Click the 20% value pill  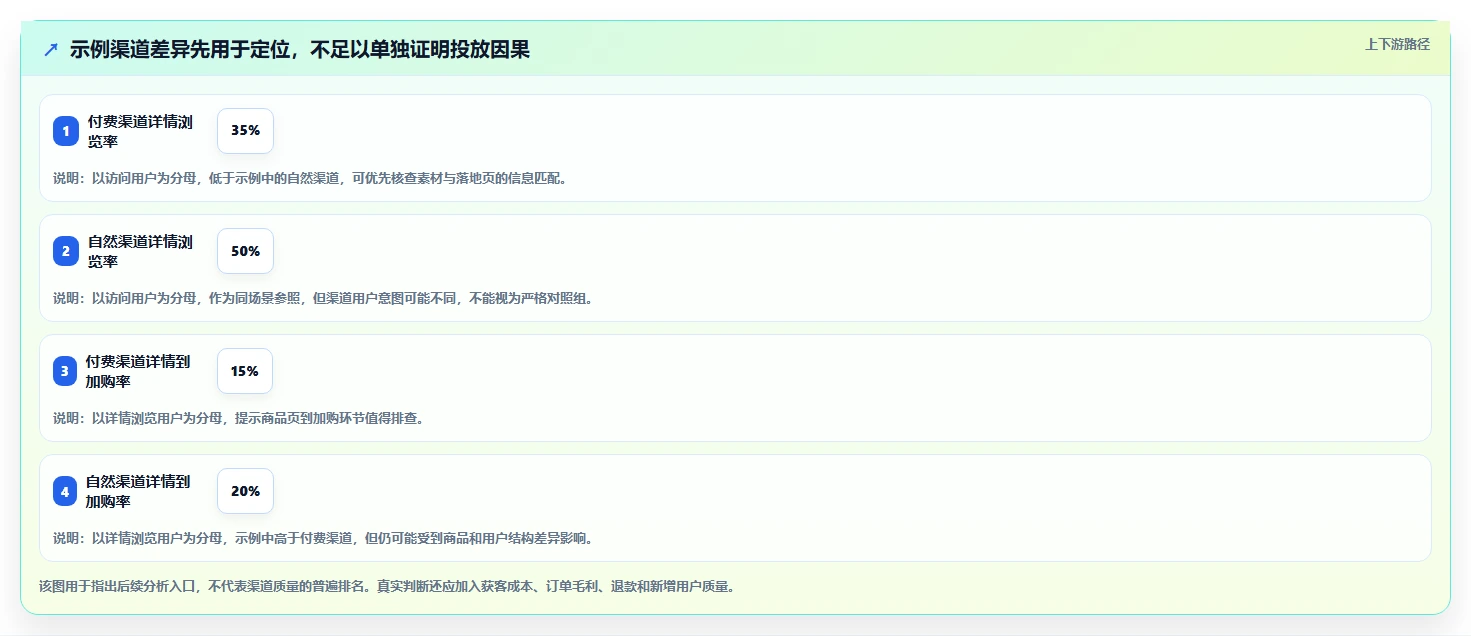click(x=245, y=491)
